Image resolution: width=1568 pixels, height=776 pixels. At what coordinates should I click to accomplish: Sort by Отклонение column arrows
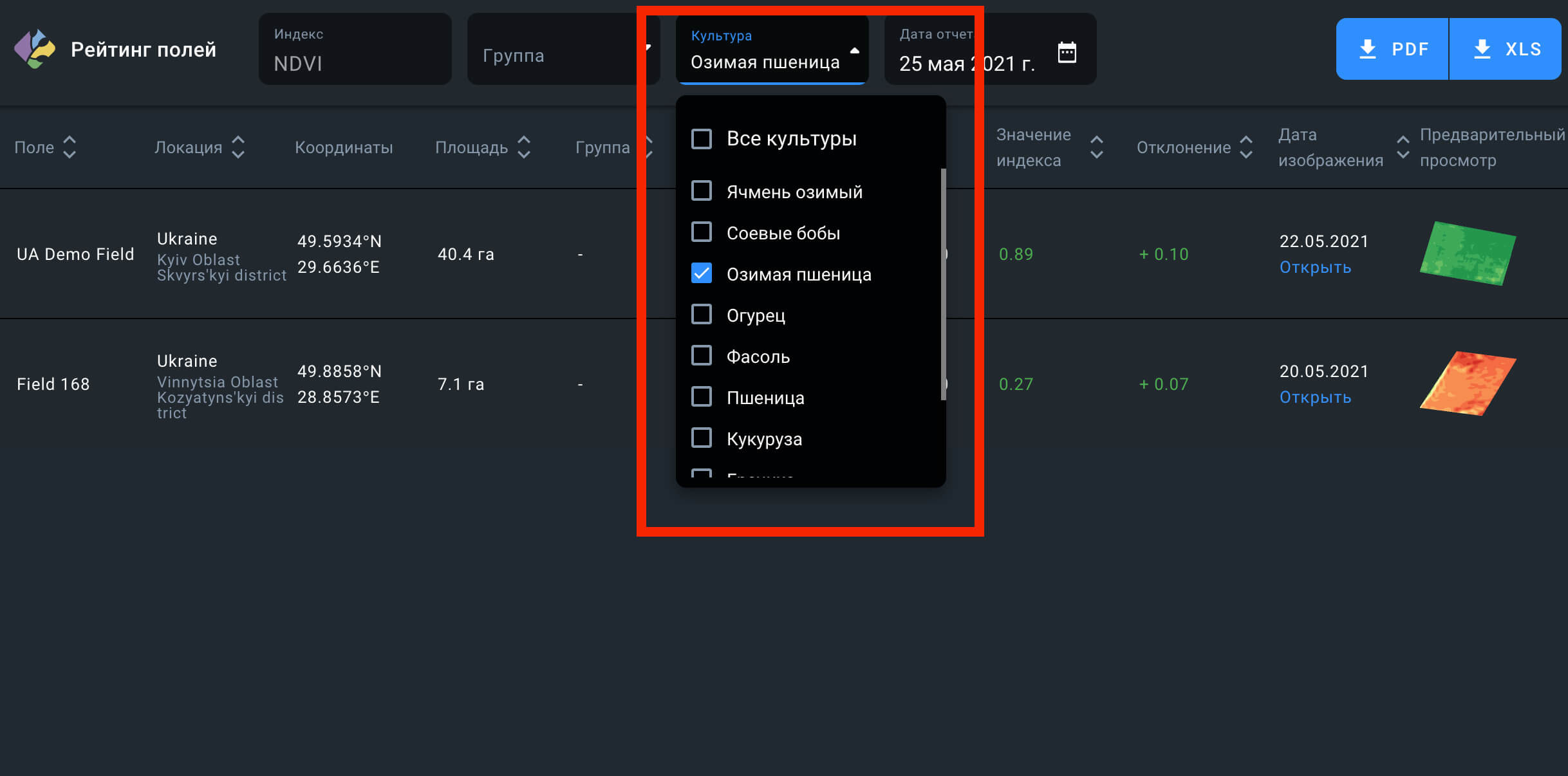1246,147
